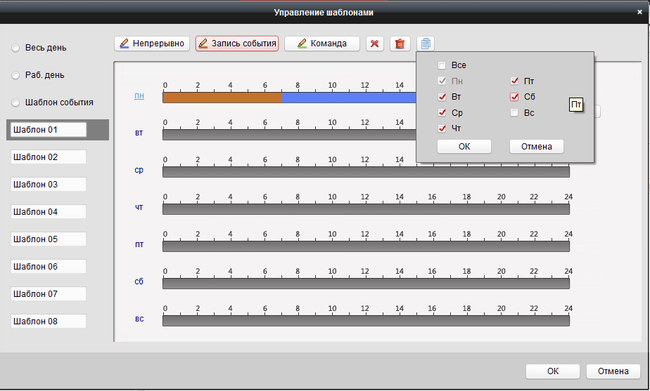Check the Вс checkbox
650x391 pixels.
(x=514, y=113)
